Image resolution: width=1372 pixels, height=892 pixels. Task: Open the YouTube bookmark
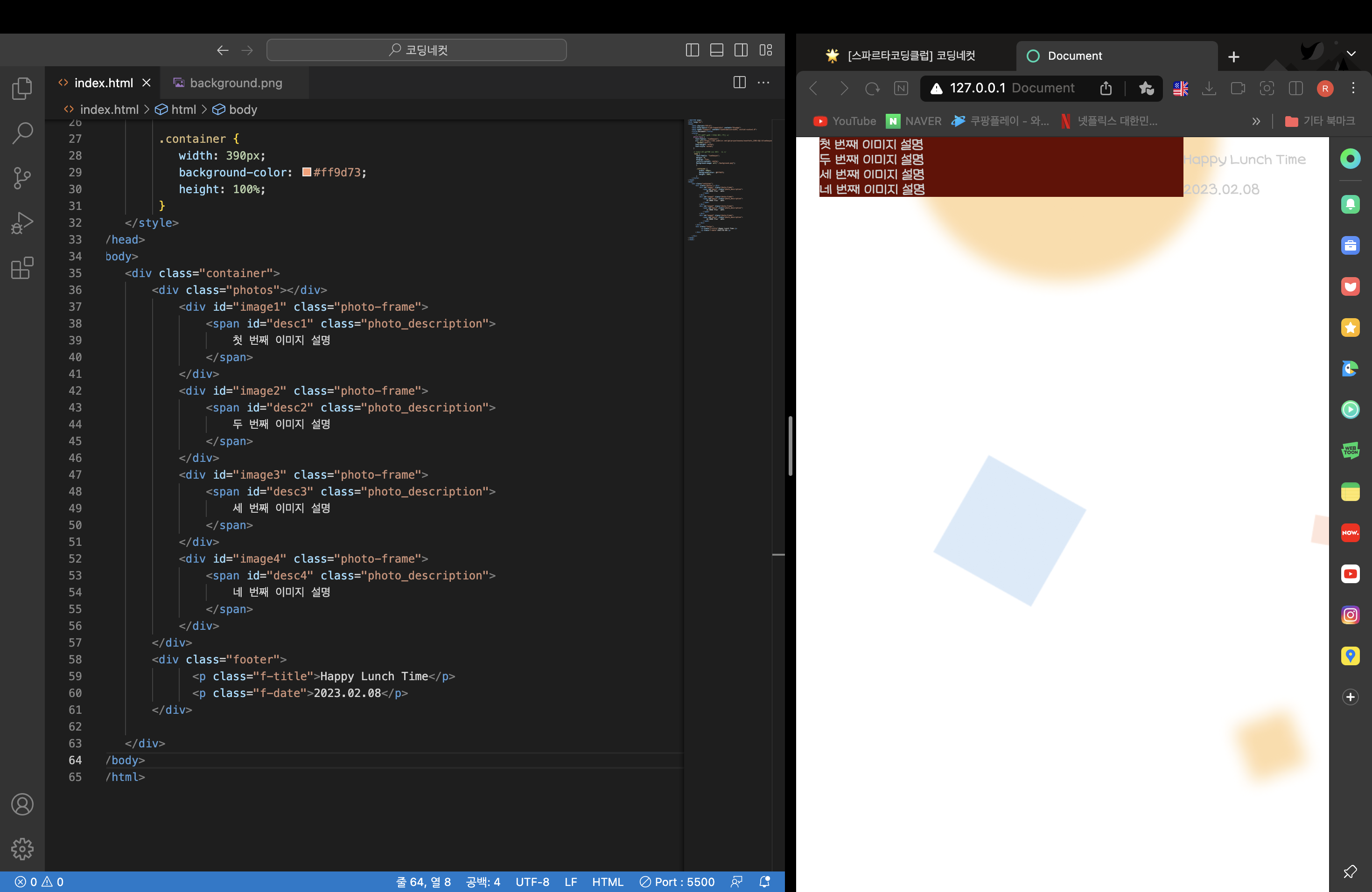click(845, 121)
